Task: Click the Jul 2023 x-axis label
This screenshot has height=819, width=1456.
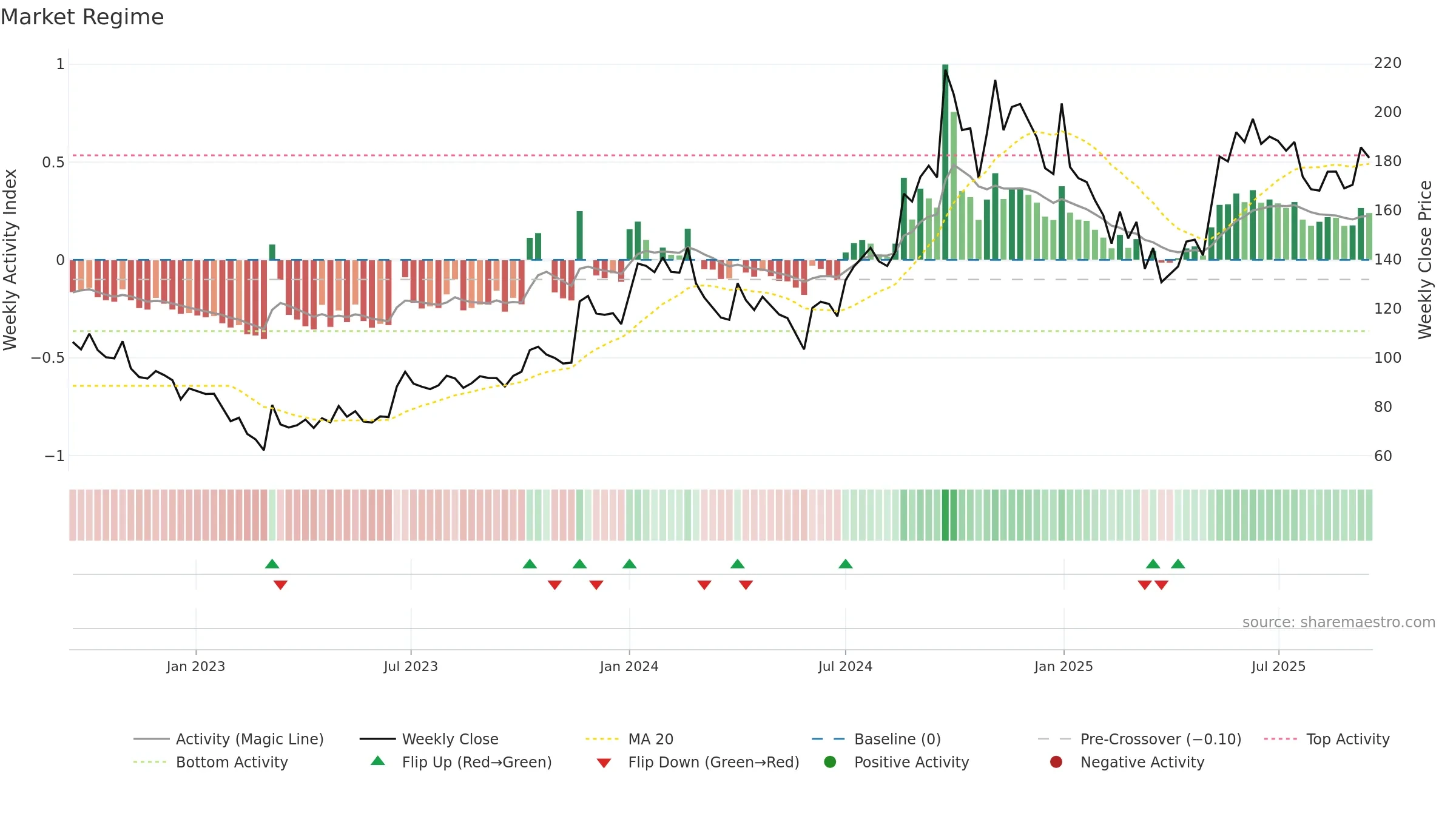Action: tap(411, 666)
